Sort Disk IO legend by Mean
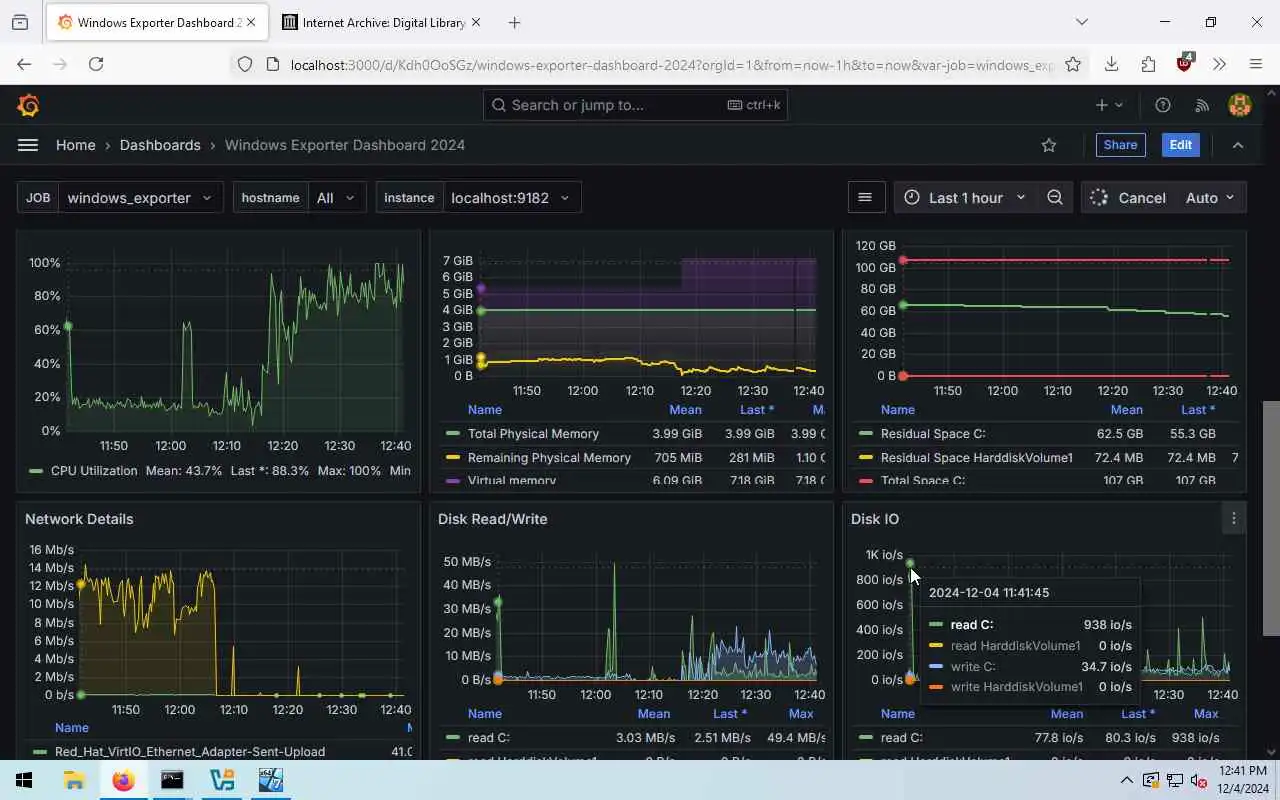This screenshot has height=800, width=1280. tap(1066, 714)
